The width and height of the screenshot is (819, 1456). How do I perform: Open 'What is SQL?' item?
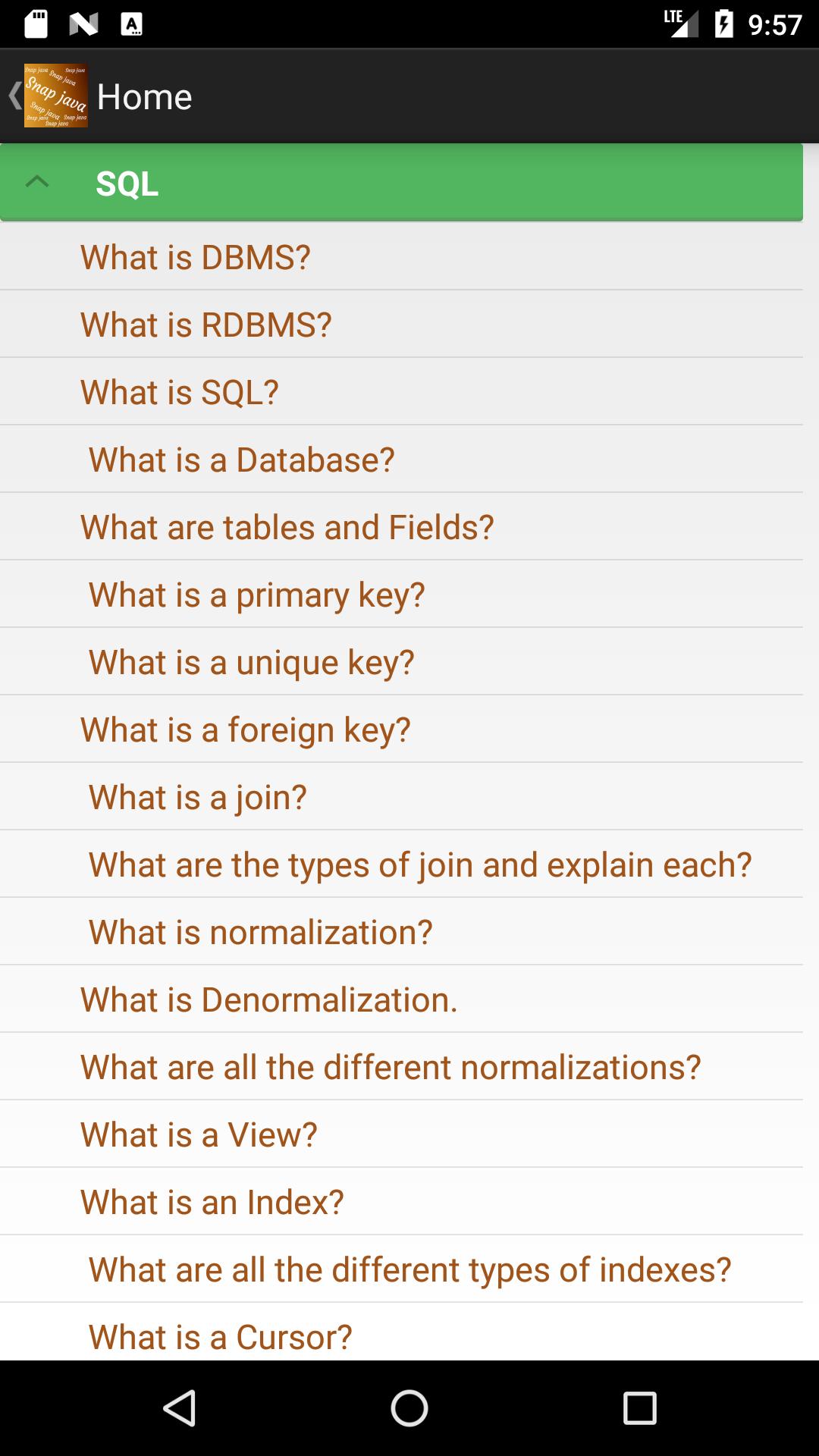click(401, 391)
